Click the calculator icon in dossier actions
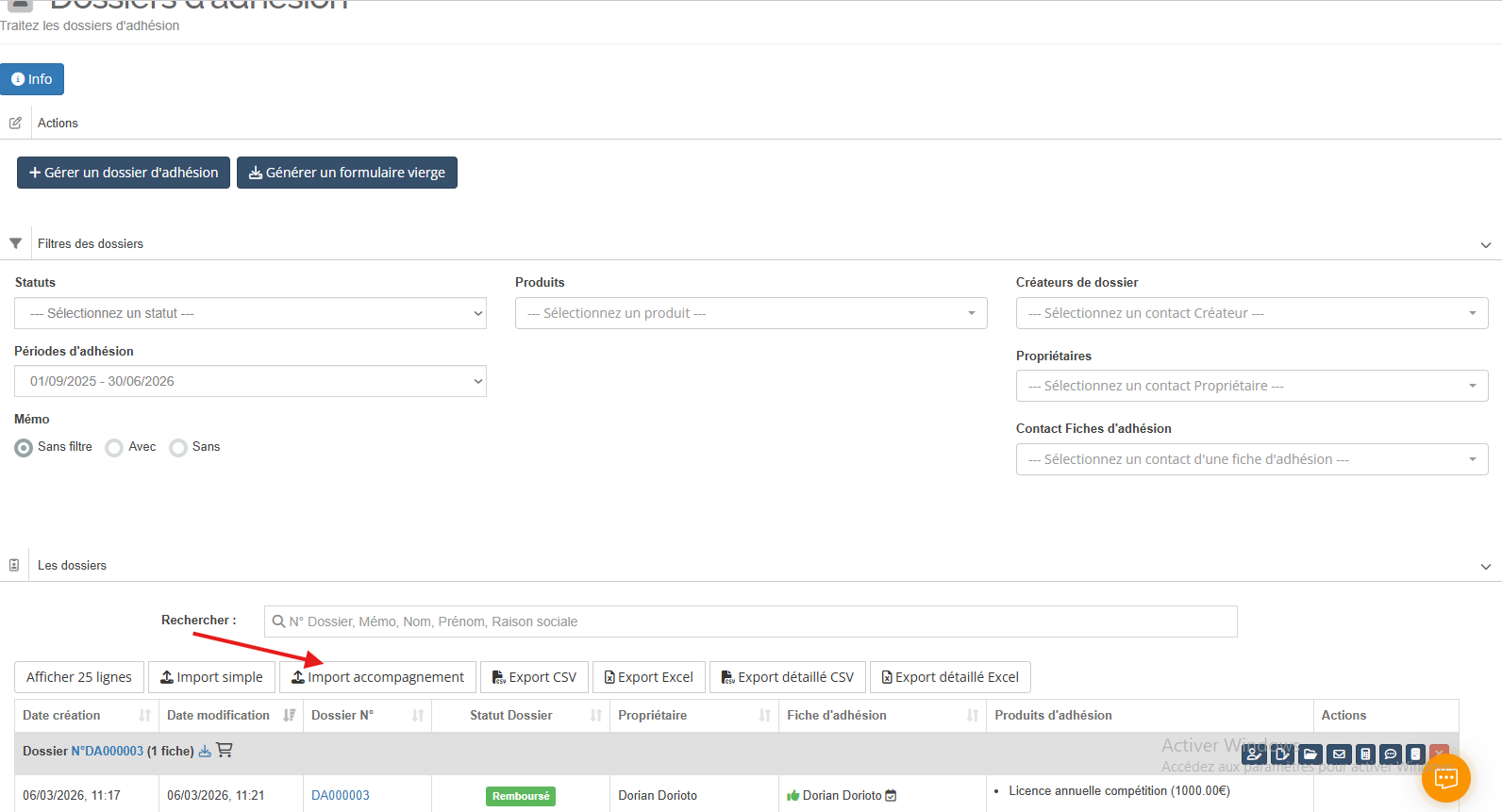The width and height of the screenshot is (1502, 812). point(1365,754)
